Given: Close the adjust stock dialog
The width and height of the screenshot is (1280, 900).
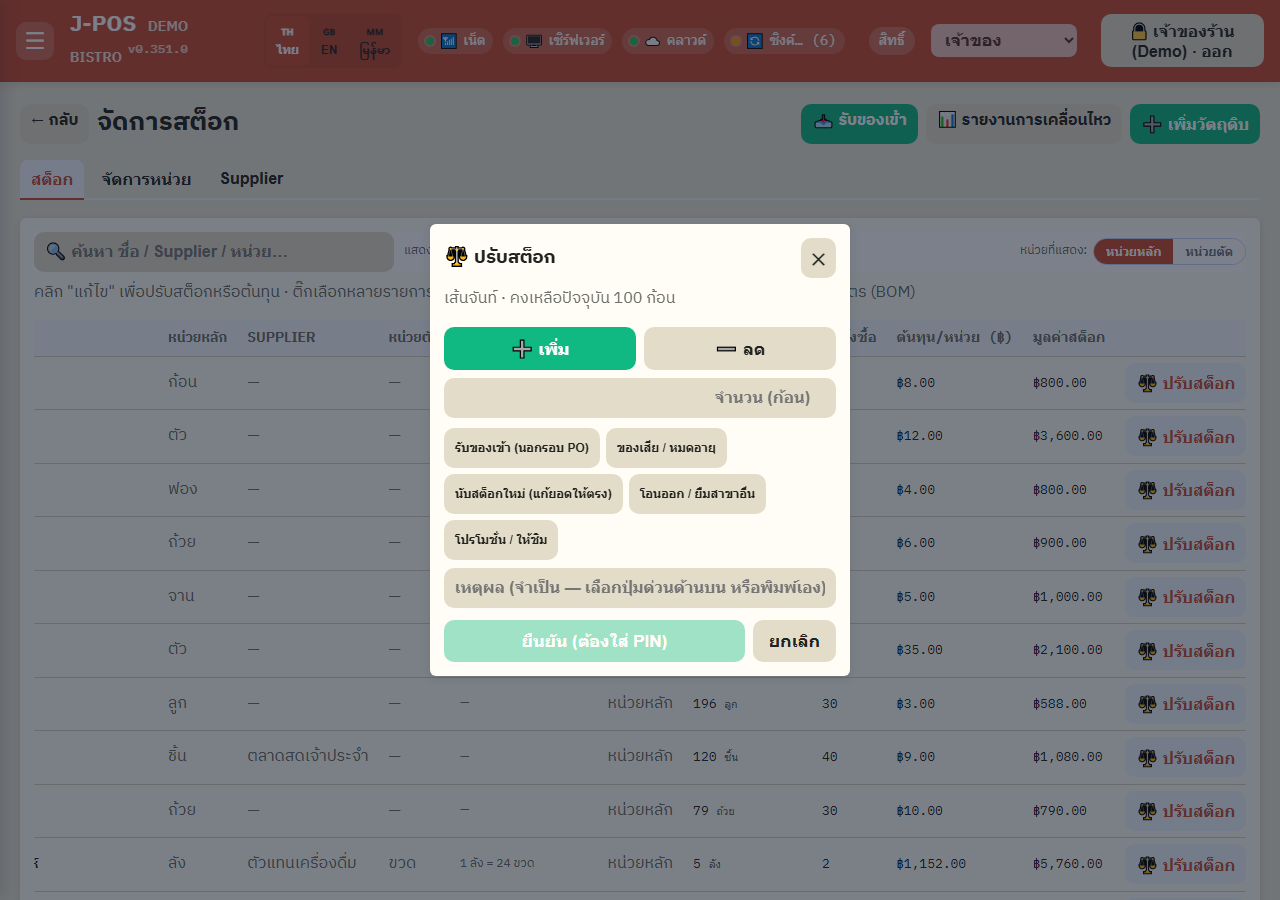Looking at the screenshot, I should (x=818, y=259).
